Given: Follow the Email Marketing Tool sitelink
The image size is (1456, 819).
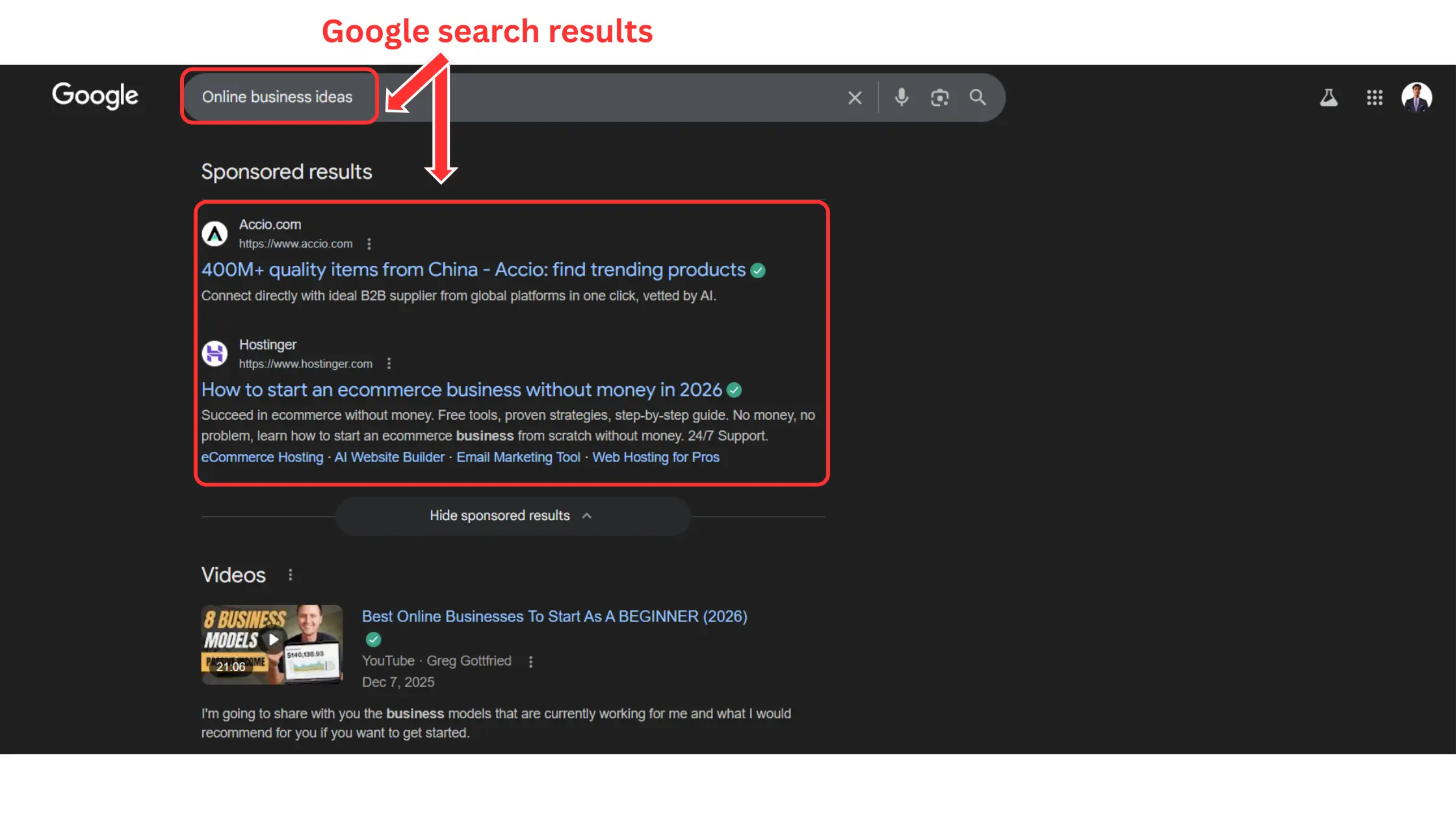Looking at the screenshot, I should pyautogui.click(x=518, y=458).
